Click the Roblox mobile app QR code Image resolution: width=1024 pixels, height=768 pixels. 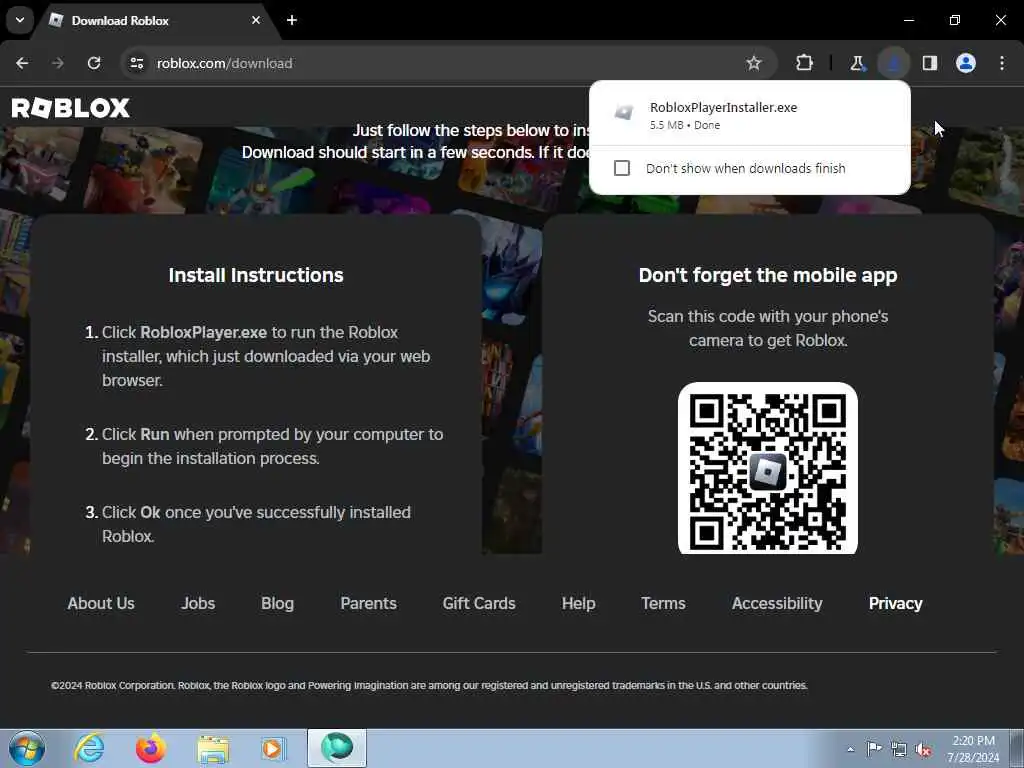[x=767, y=468]
